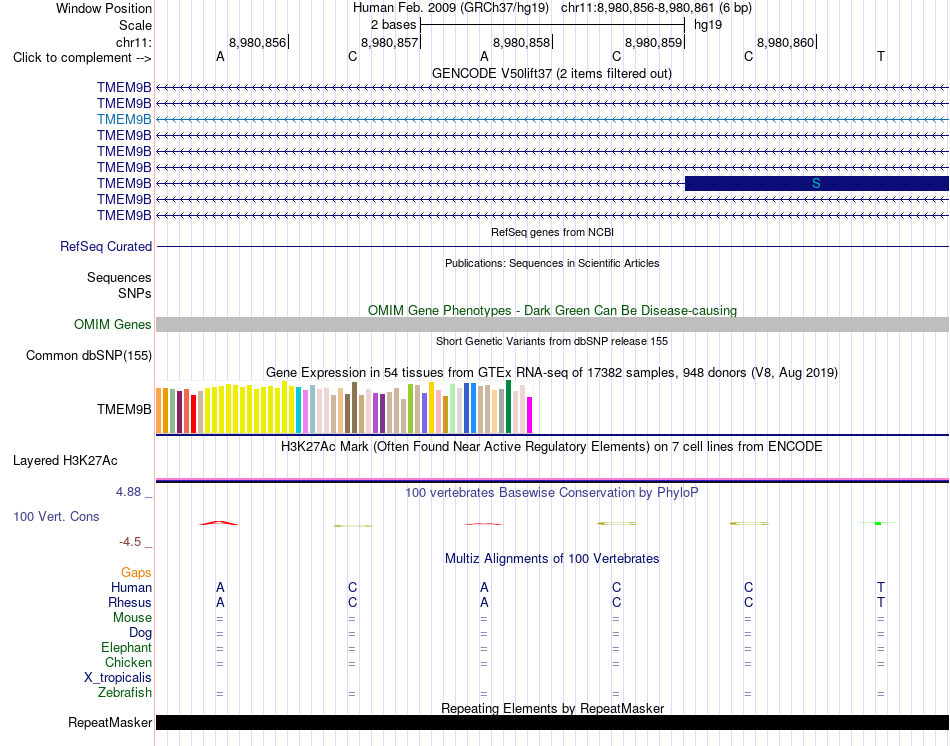Click 'Click to complement -->' to complement bases

82,58
